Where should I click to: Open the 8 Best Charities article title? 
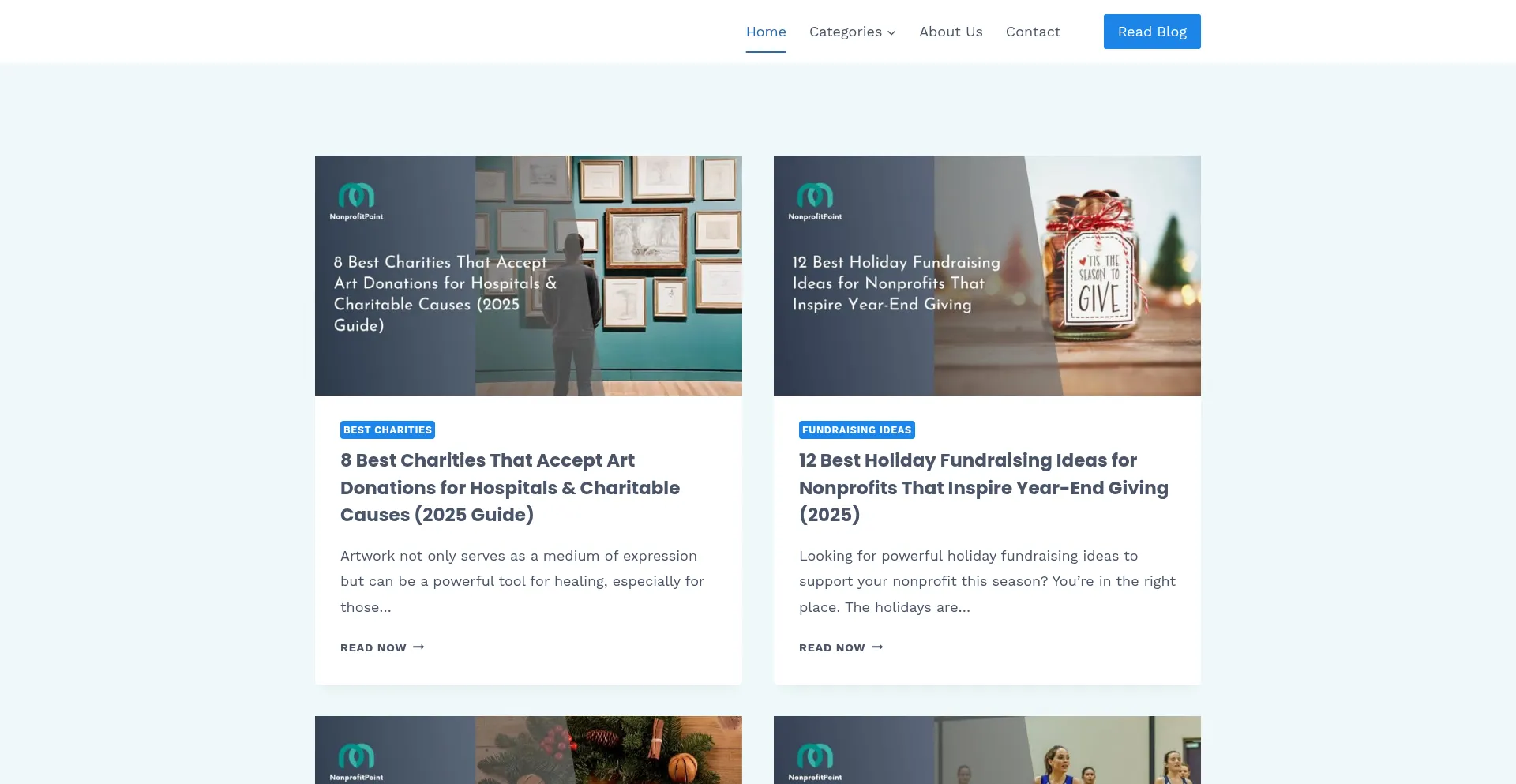(510, 487)
